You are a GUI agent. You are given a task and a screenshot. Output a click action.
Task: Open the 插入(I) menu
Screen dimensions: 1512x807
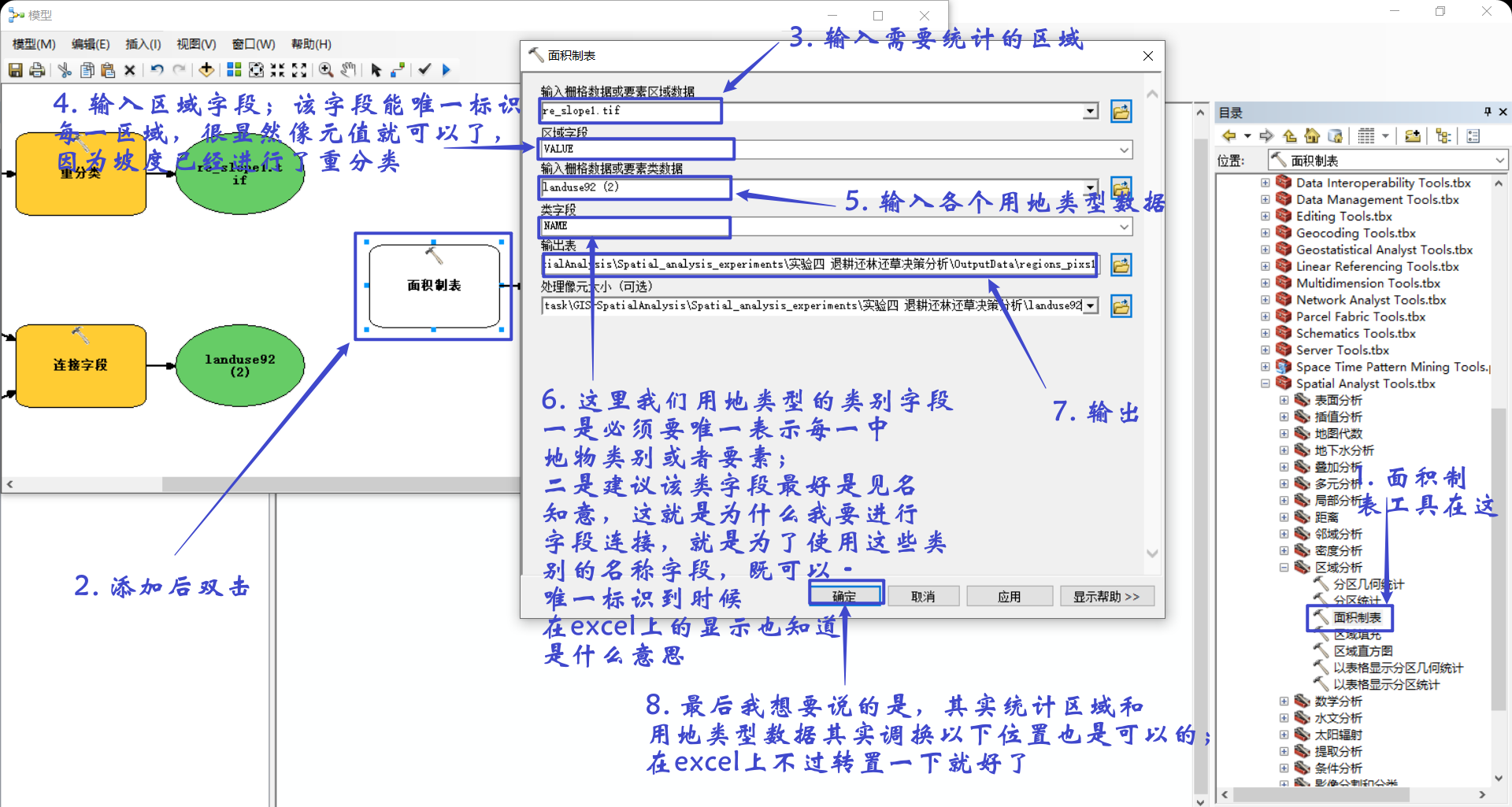143,44
